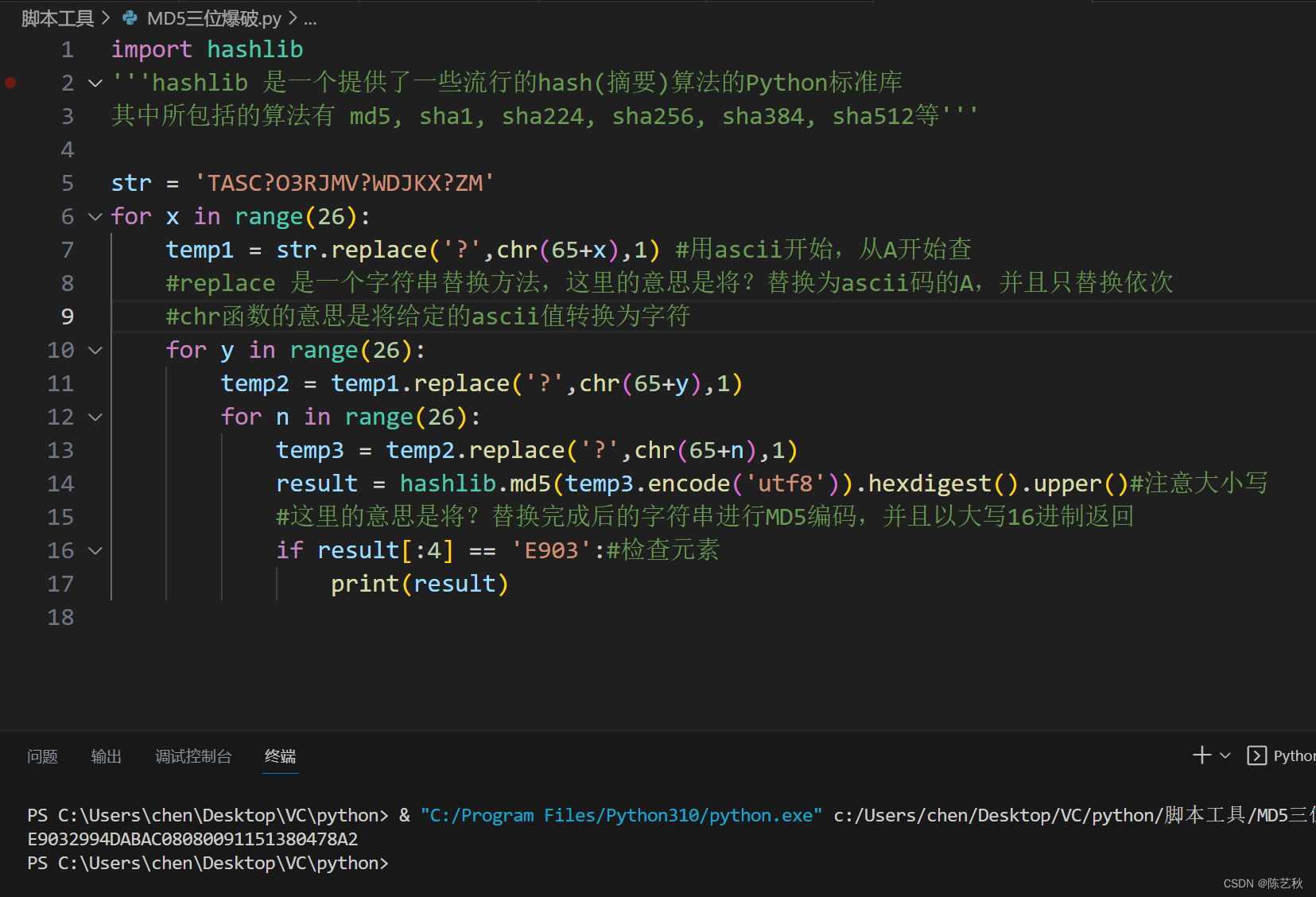Switch to the 调试控制台 tab

pos(193,756)
